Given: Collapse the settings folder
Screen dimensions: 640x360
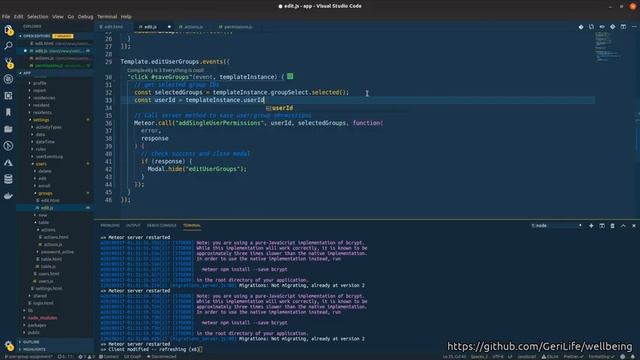Looking at the screenshot, I should pos(40,120).
